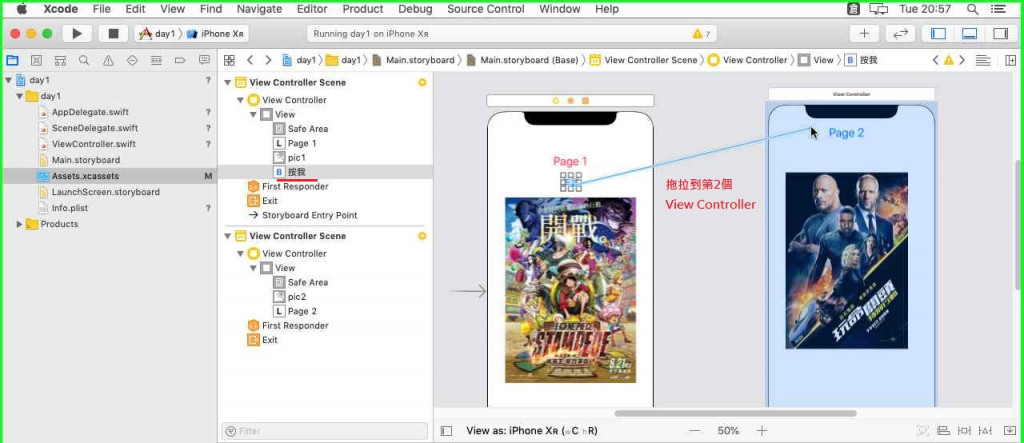
Task: Open the Product menu
Action: (363, 9)
